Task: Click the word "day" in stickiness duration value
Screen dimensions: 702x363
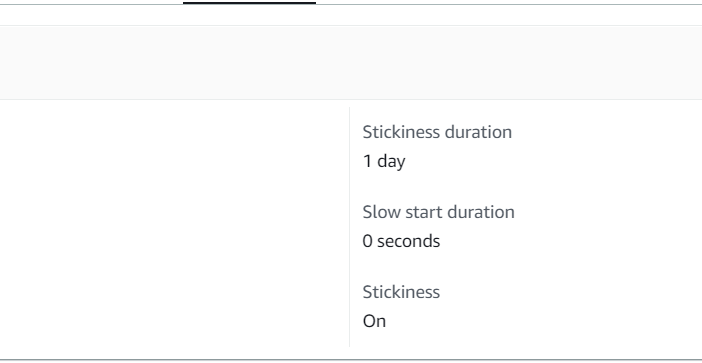Action: 391,162
